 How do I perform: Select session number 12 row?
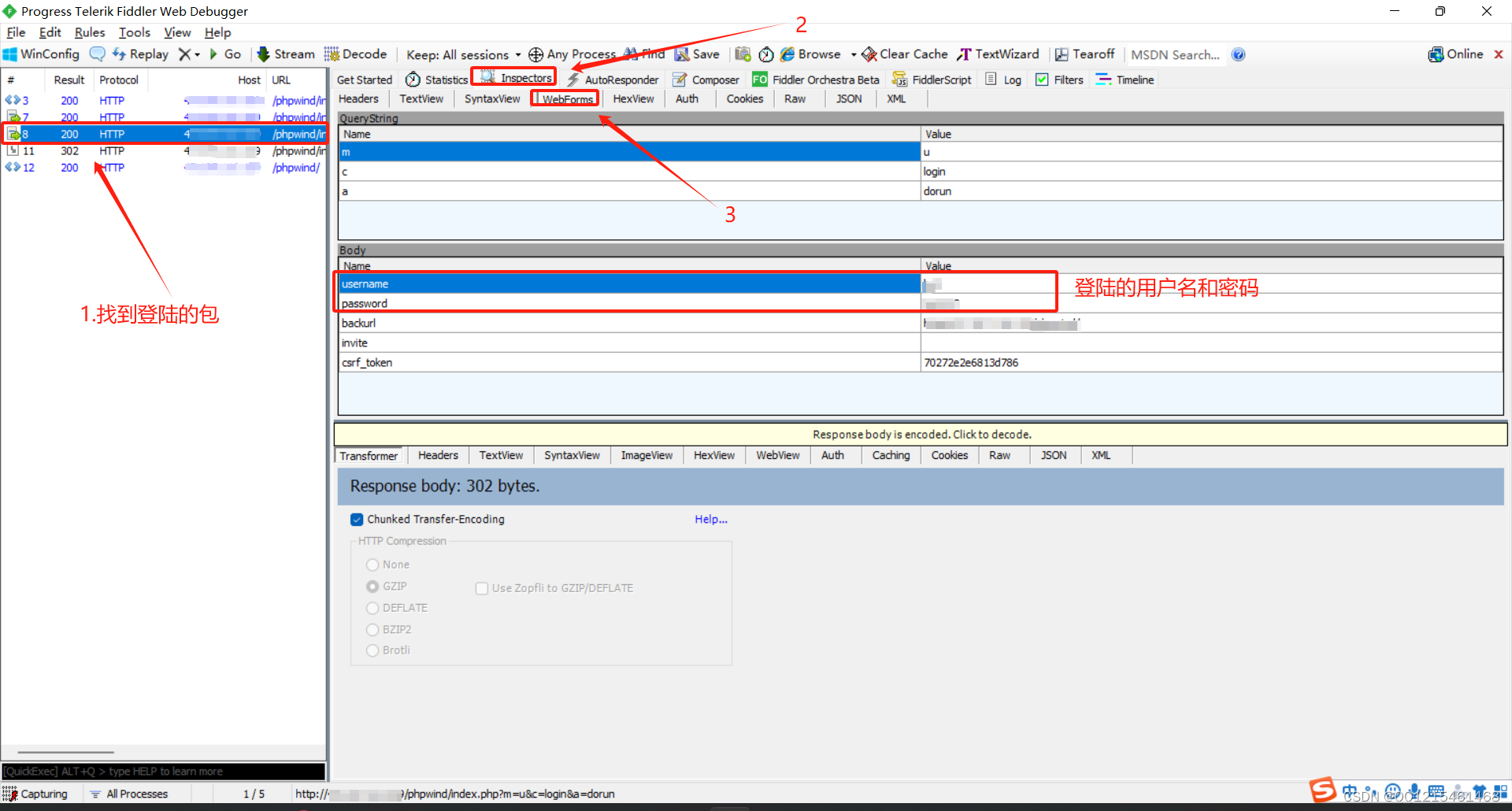(164, 167)
